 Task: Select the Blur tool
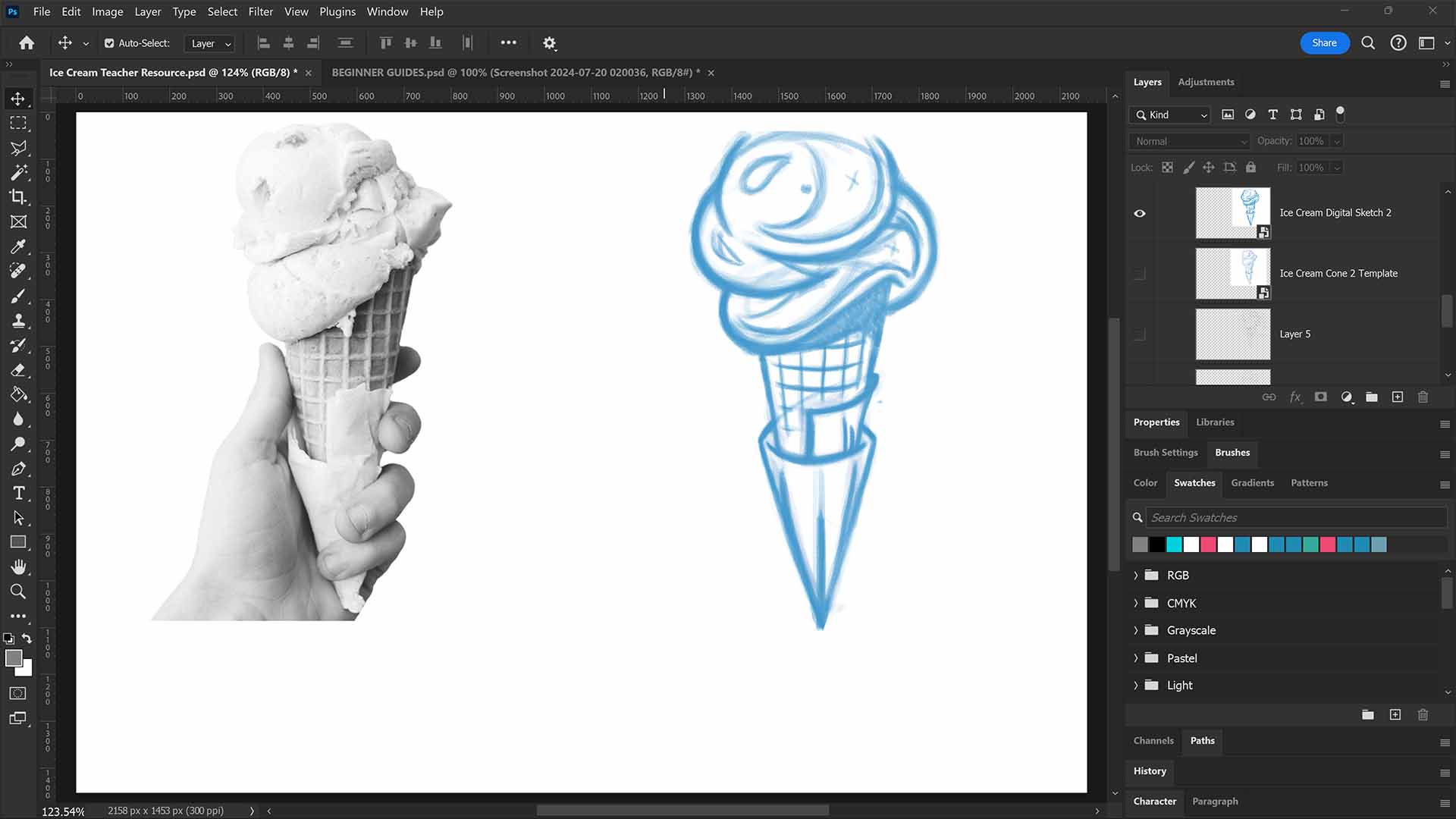click(18, 419)
